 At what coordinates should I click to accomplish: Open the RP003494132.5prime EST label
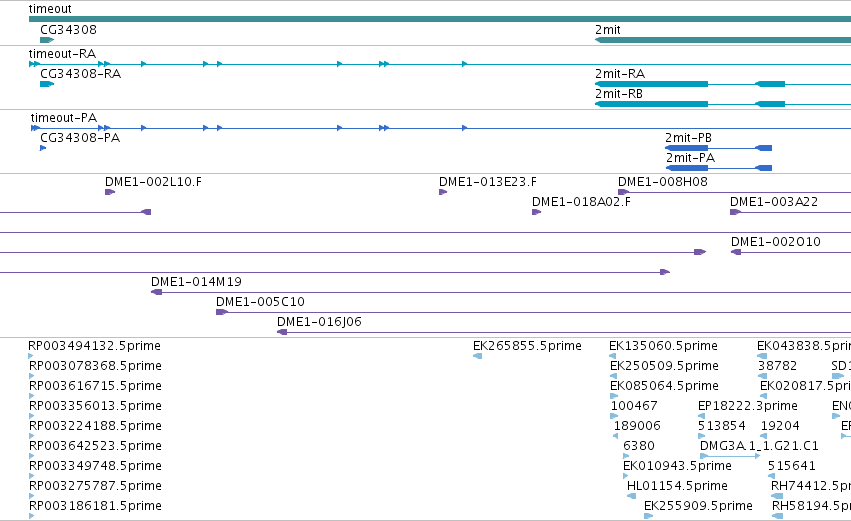click(94, 346)
